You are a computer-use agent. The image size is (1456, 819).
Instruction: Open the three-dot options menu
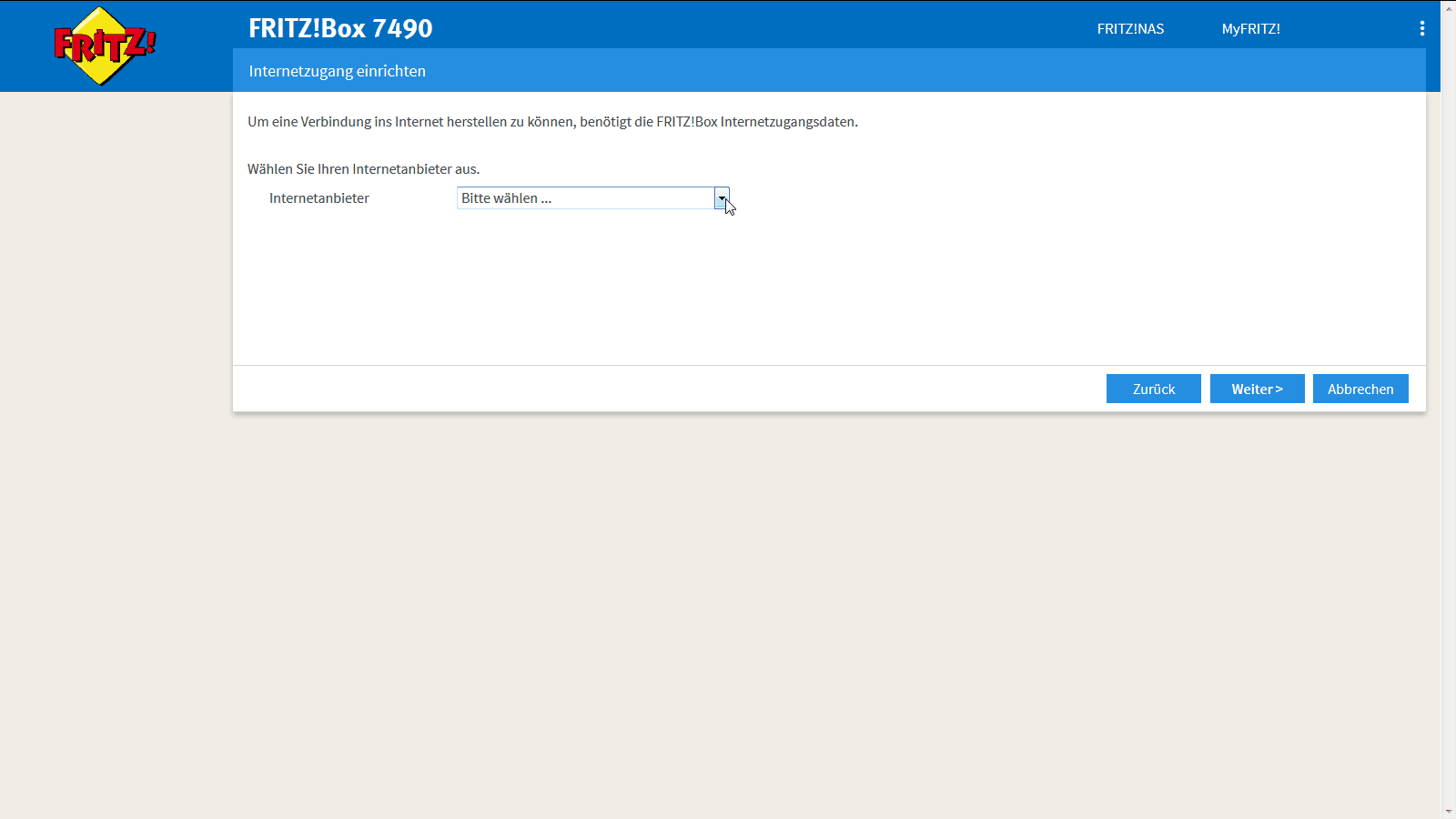1421,28
